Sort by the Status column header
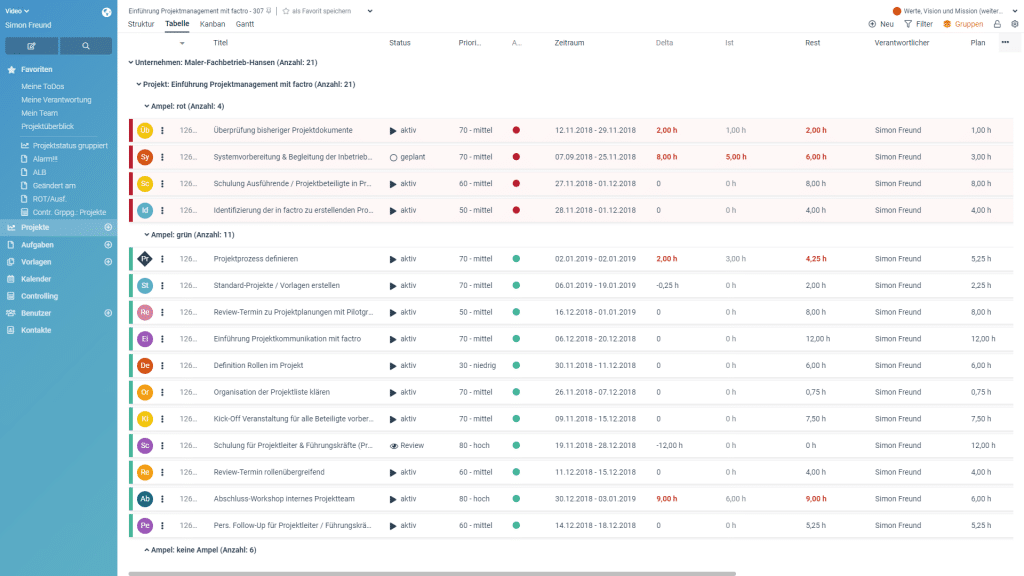This screenshot has width=1024, height=576. [x=400, y=42]
